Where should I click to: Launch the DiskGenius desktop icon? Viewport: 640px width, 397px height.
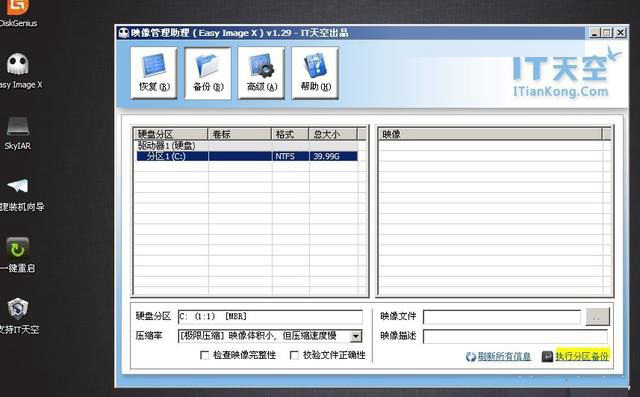pos(18,12)
